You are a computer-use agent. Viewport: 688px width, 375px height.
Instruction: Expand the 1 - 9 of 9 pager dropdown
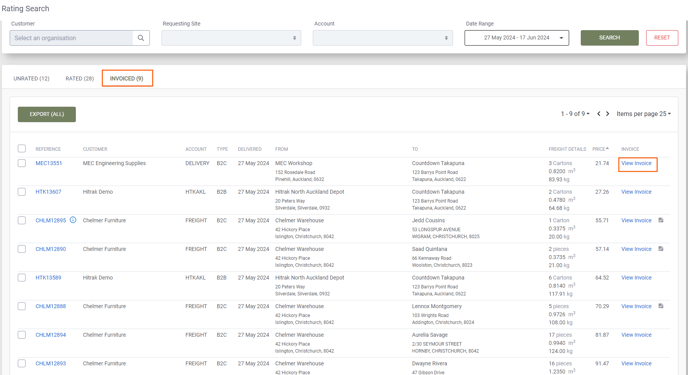coord(575,114)
